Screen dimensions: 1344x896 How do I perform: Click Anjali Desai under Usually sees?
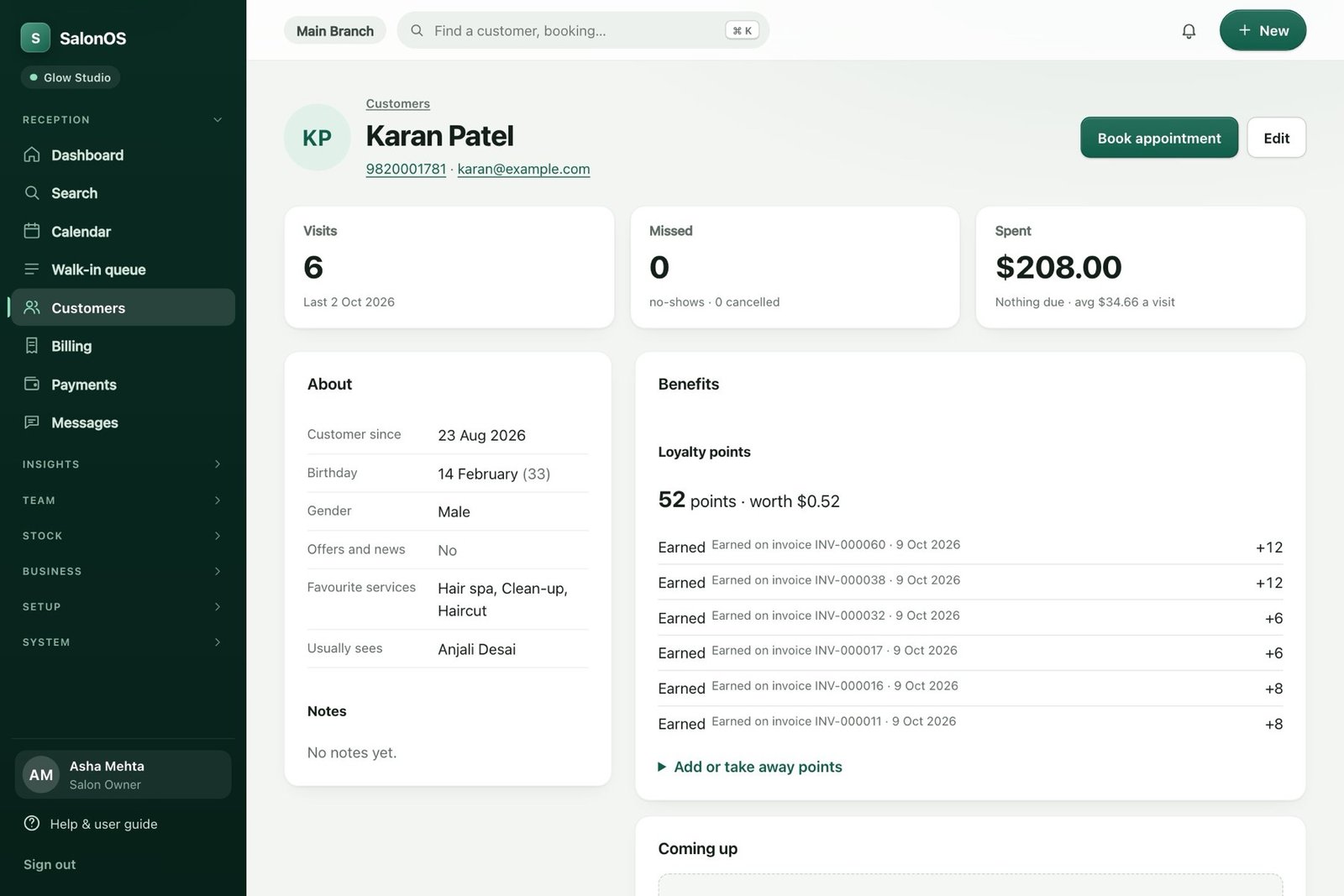(476, 649)
